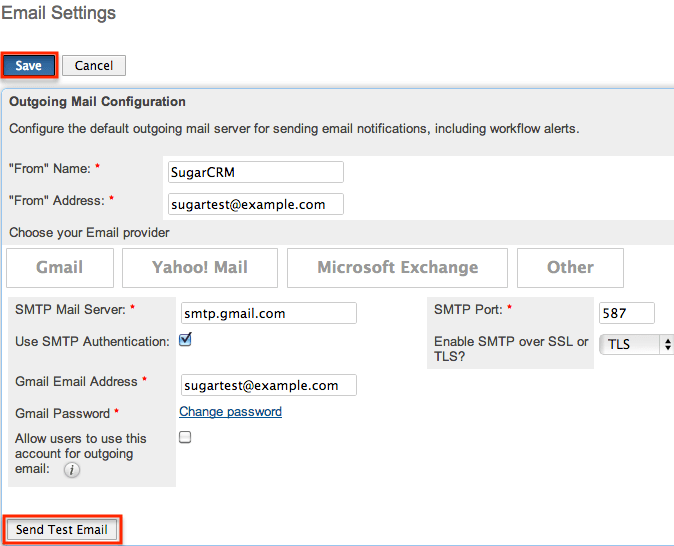Viewport: 674px width, 546px height.
Task: Toggle Use SMTP Authentication checkbox
Action: pyautogui.click(x=185, y=340)
